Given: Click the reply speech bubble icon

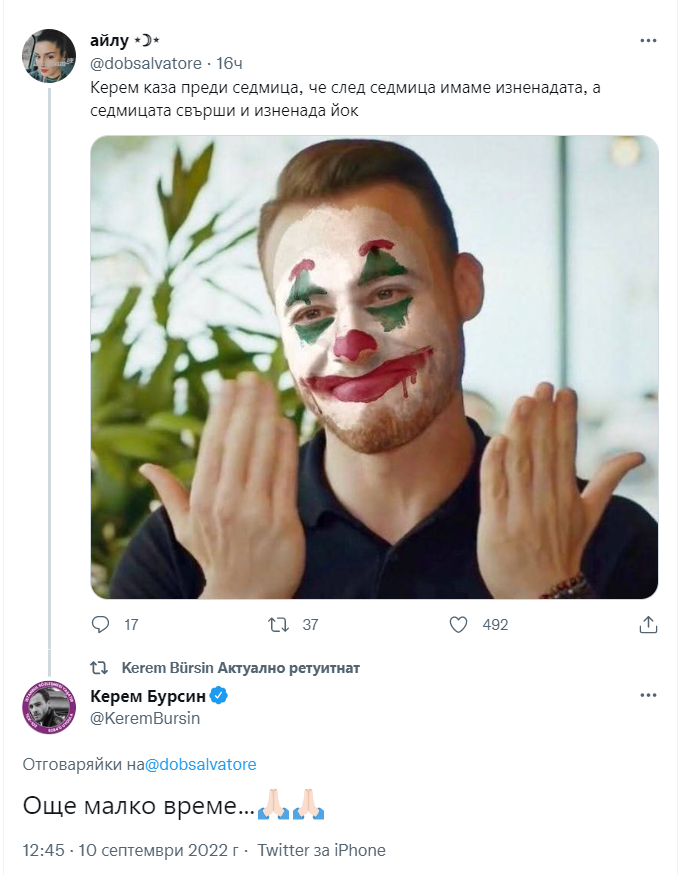Looking at the screenshot, I should pyautogui.click(x=100, y=624).
